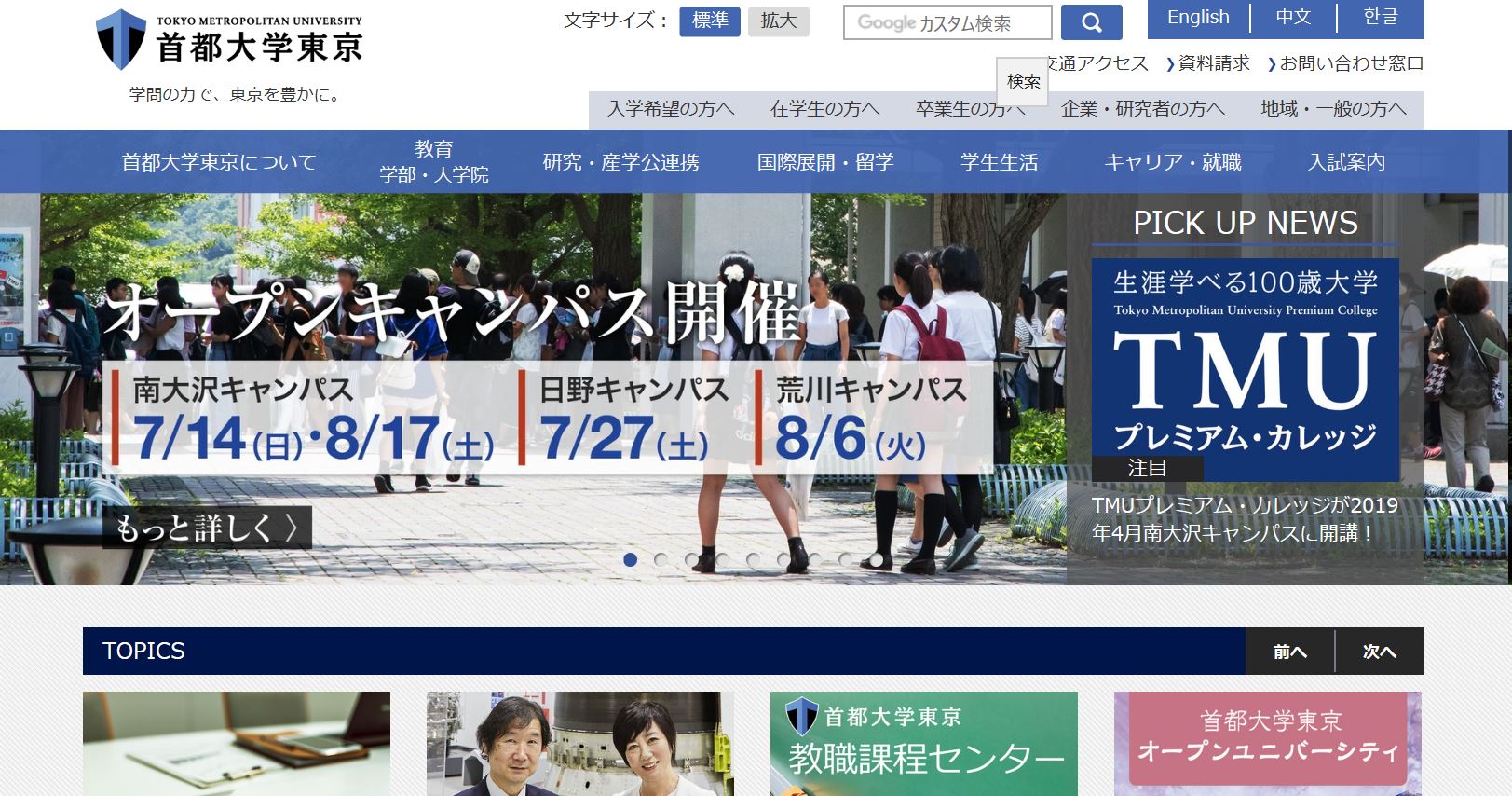Open the 企業・研究者の方へ tab
The width and height of the screenshot is (1512, 796).
pos(1143,109)
